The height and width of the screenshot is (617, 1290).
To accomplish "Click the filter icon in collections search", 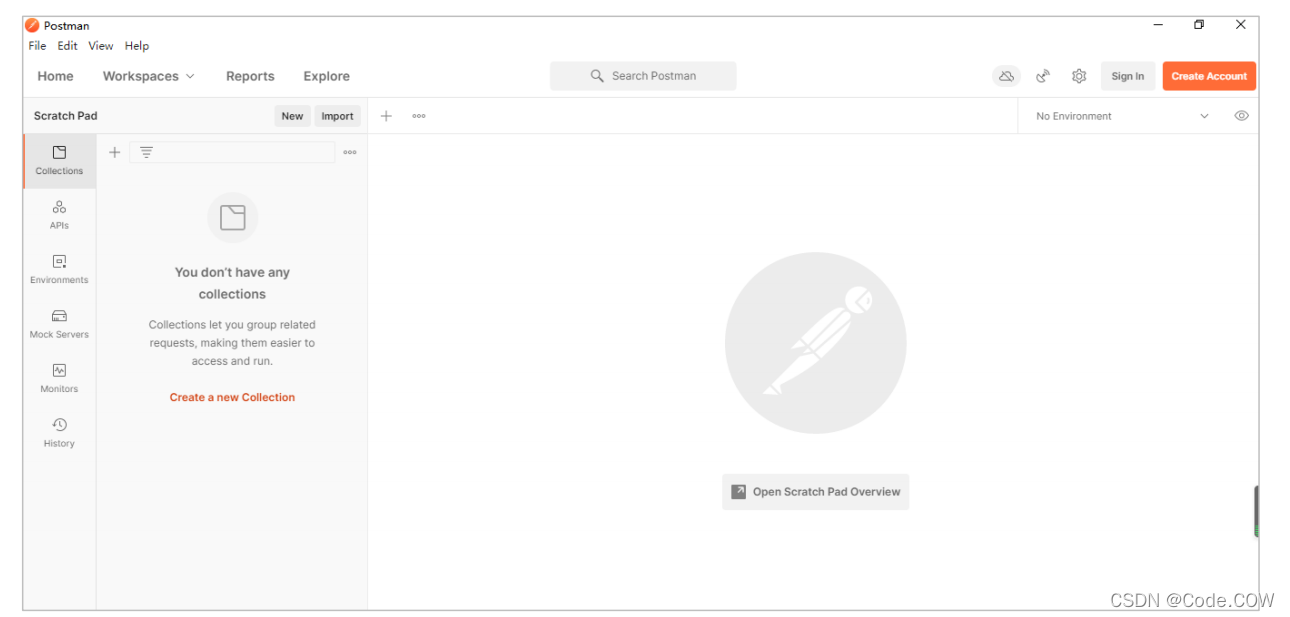I will [x=146, y=152].
